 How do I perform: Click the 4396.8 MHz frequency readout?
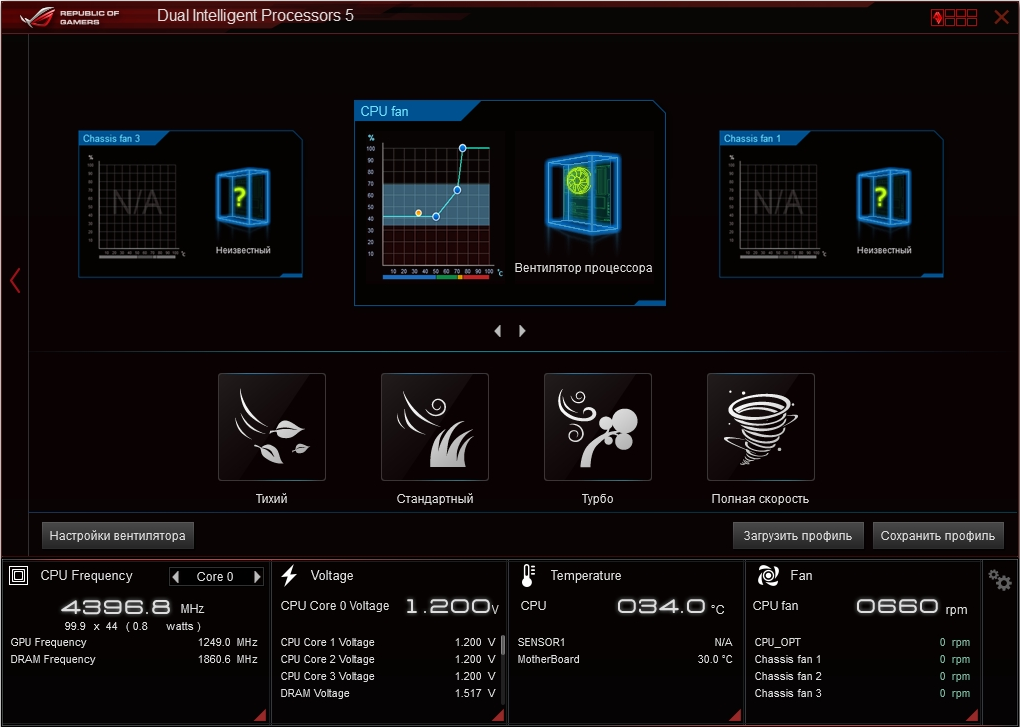click(x=133, y=607)
